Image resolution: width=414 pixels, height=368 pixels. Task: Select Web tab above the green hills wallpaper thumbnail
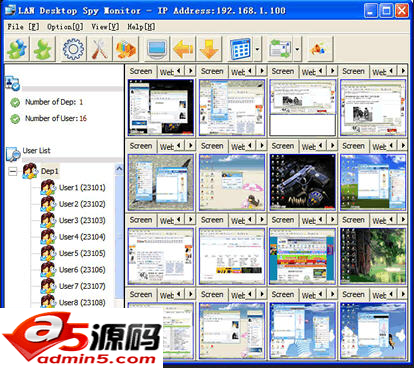(x=379, y=147)
